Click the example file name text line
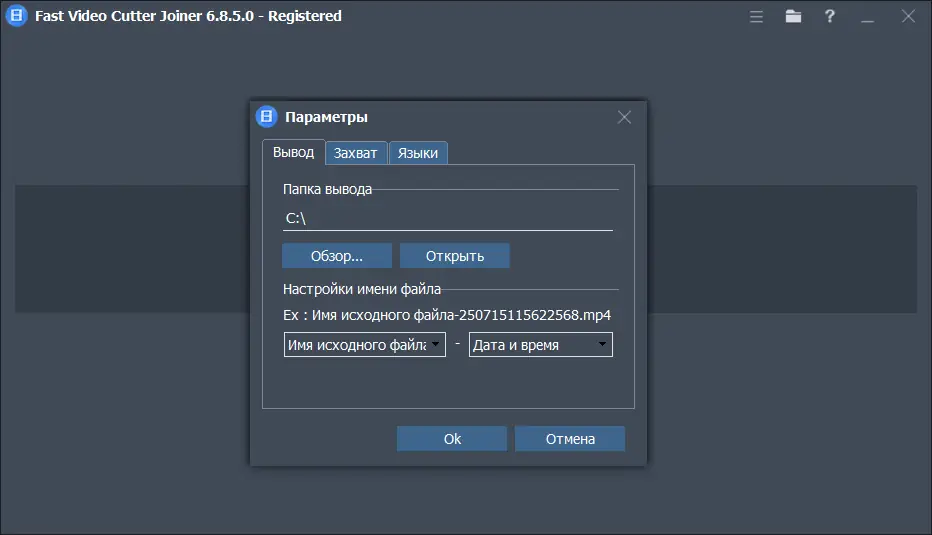The width and height of the screenshot is (932, 535). (x=447, y=315)
